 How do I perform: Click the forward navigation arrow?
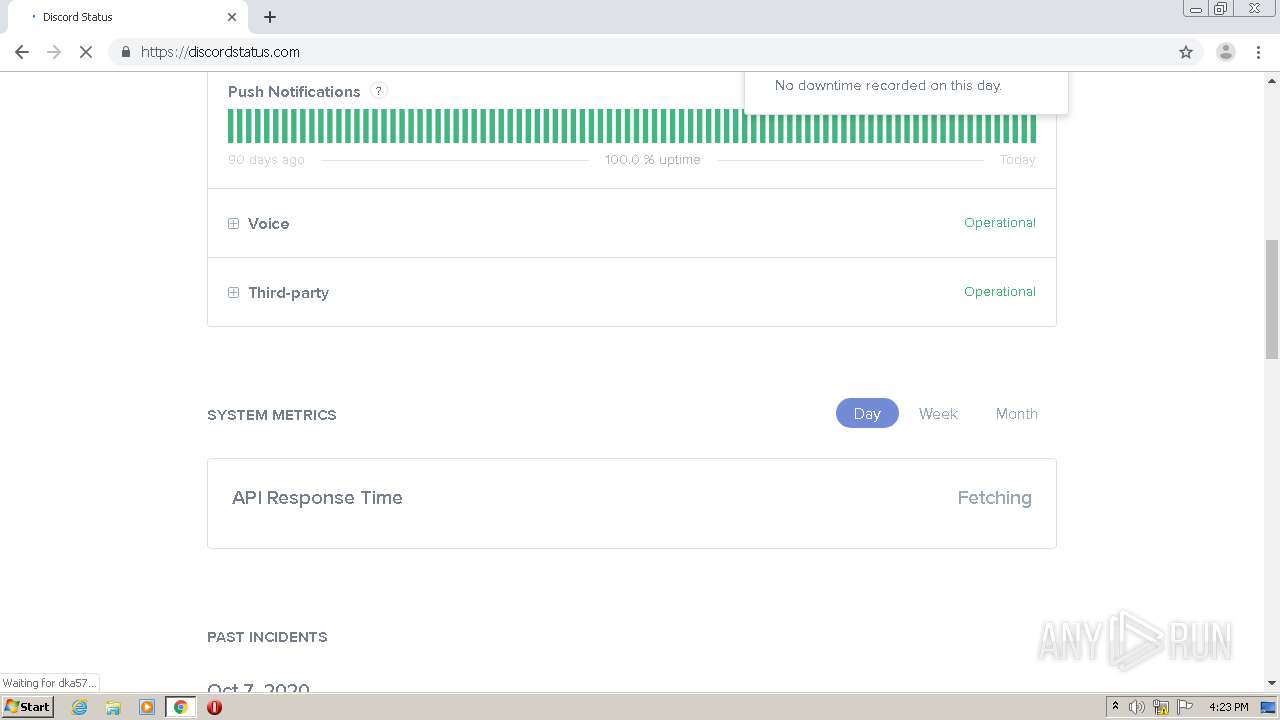point(54,52)
